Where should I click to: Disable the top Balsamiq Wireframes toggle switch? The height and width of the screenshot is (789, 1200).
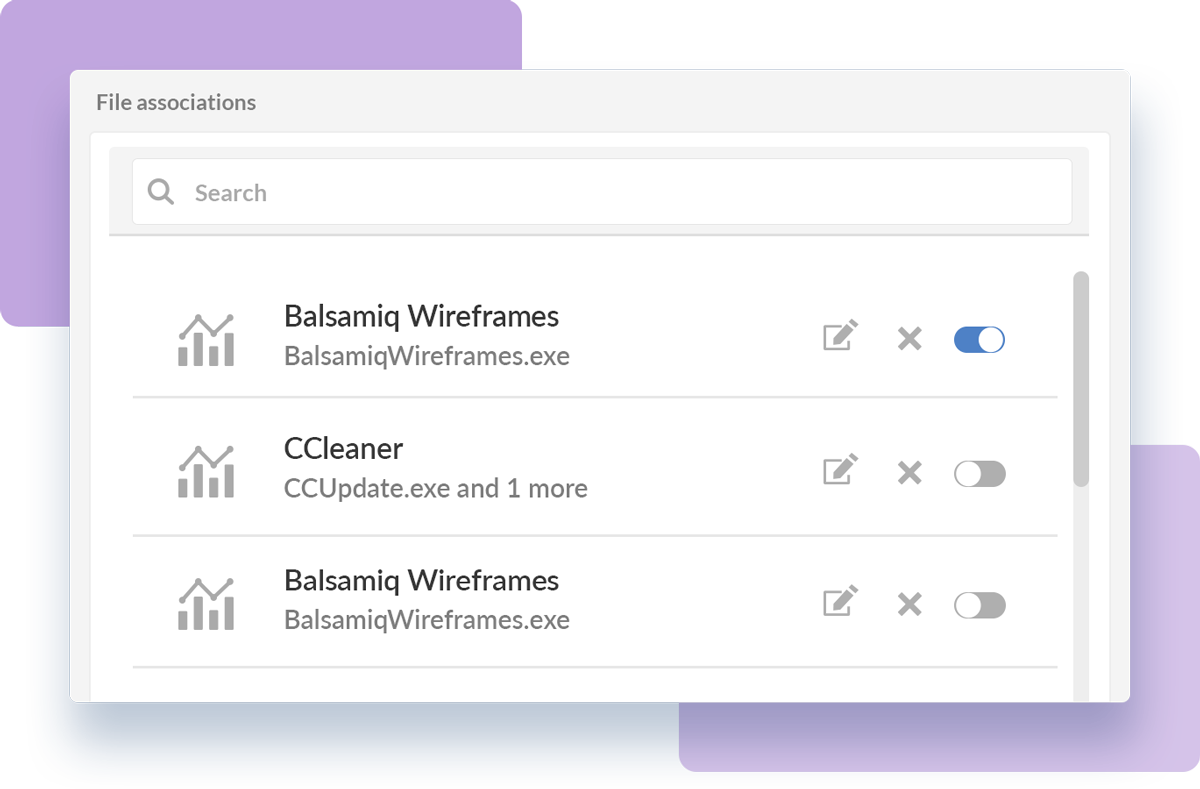coord(979,340)
